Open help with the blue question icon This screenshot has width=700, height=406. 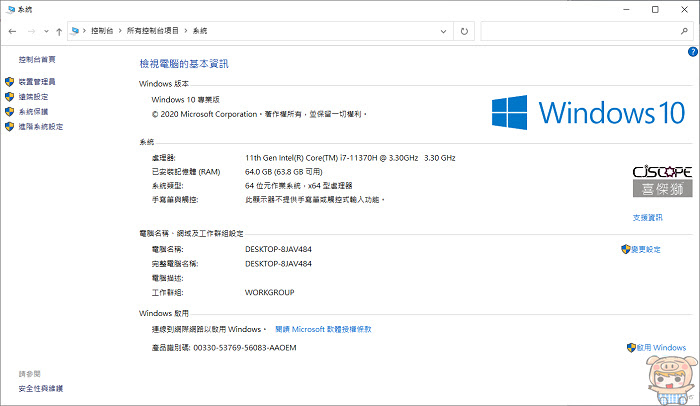pos(693,52)
